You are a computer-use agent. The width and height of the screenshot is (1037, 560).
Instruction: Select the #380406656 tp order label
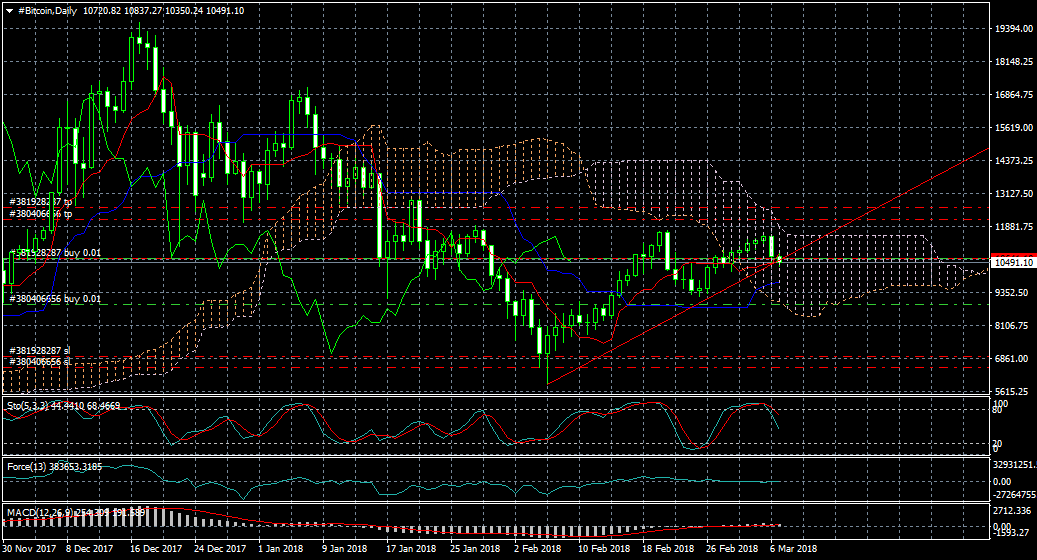(x=41, y=214)
